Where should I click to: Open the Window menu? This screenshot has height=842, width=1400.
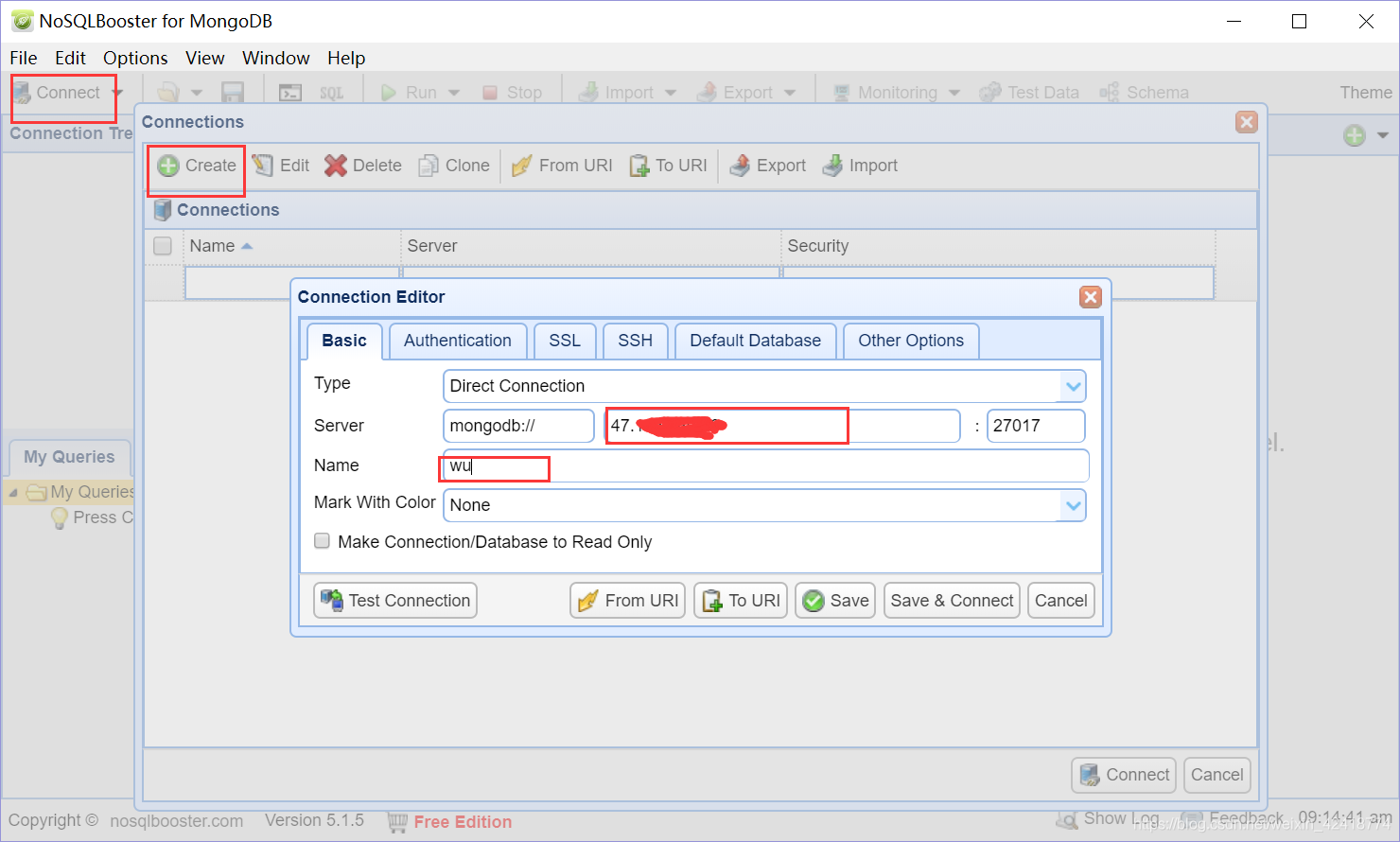click(x=276, y=58)
